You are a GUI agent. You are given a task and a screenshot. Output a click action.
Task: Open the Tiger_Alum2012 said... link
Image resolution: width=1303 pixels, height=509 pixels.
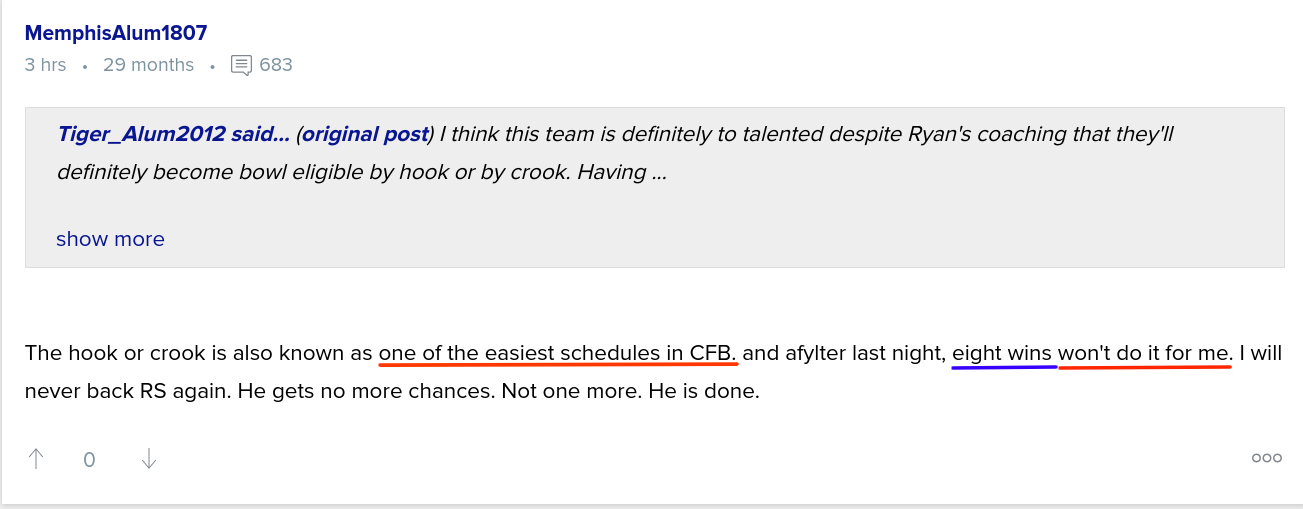click(x=173, y=134)
